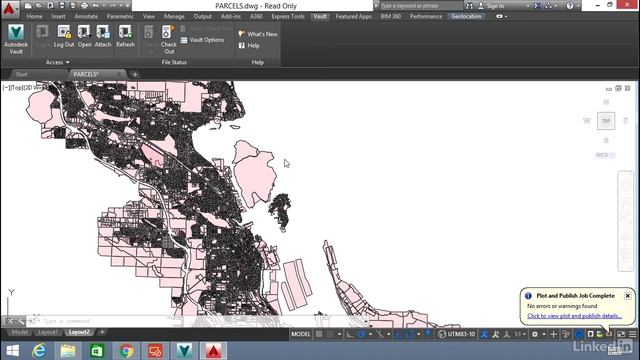Toggle clean screen icon in status bar

pyautogui.click(x=621, y=334)
